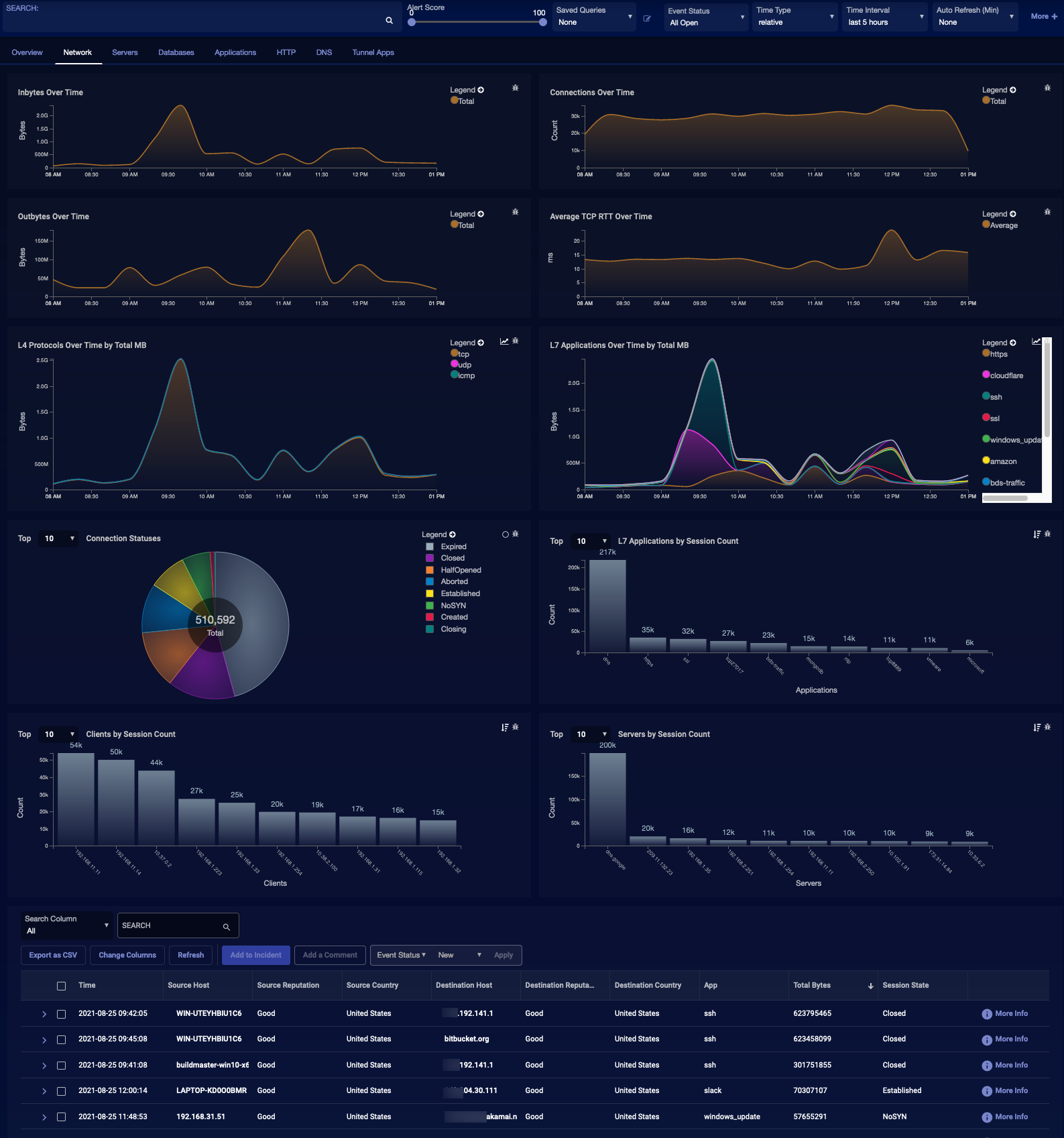Click More + filter link
The width and height of the screenshot is (1064, 1138).
1044,16
